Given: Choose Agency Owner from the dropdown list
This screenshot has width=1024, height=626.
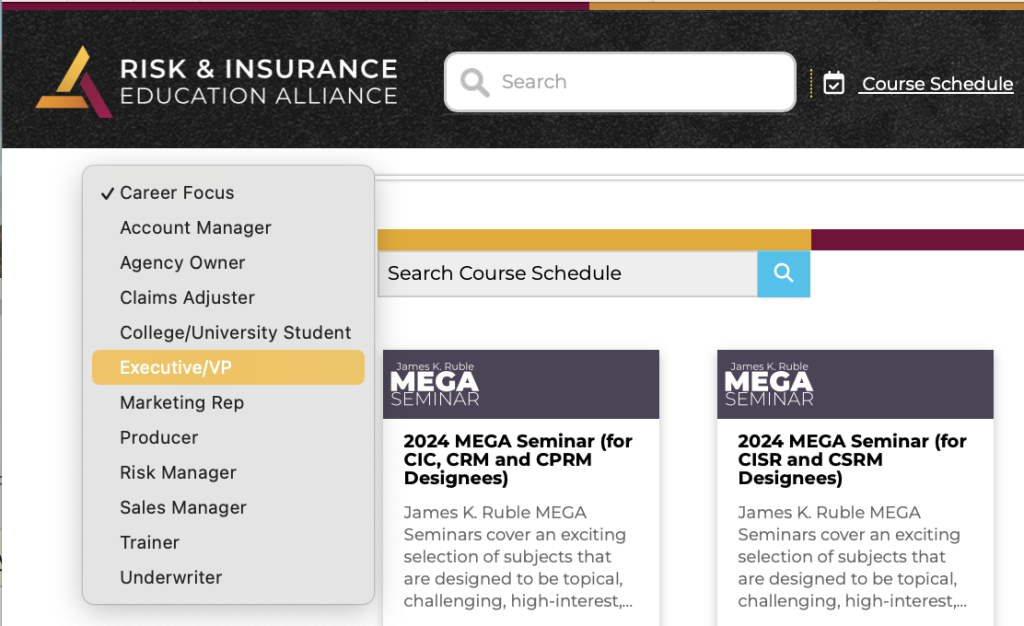Looking at the screenshot, I should 228,262.
